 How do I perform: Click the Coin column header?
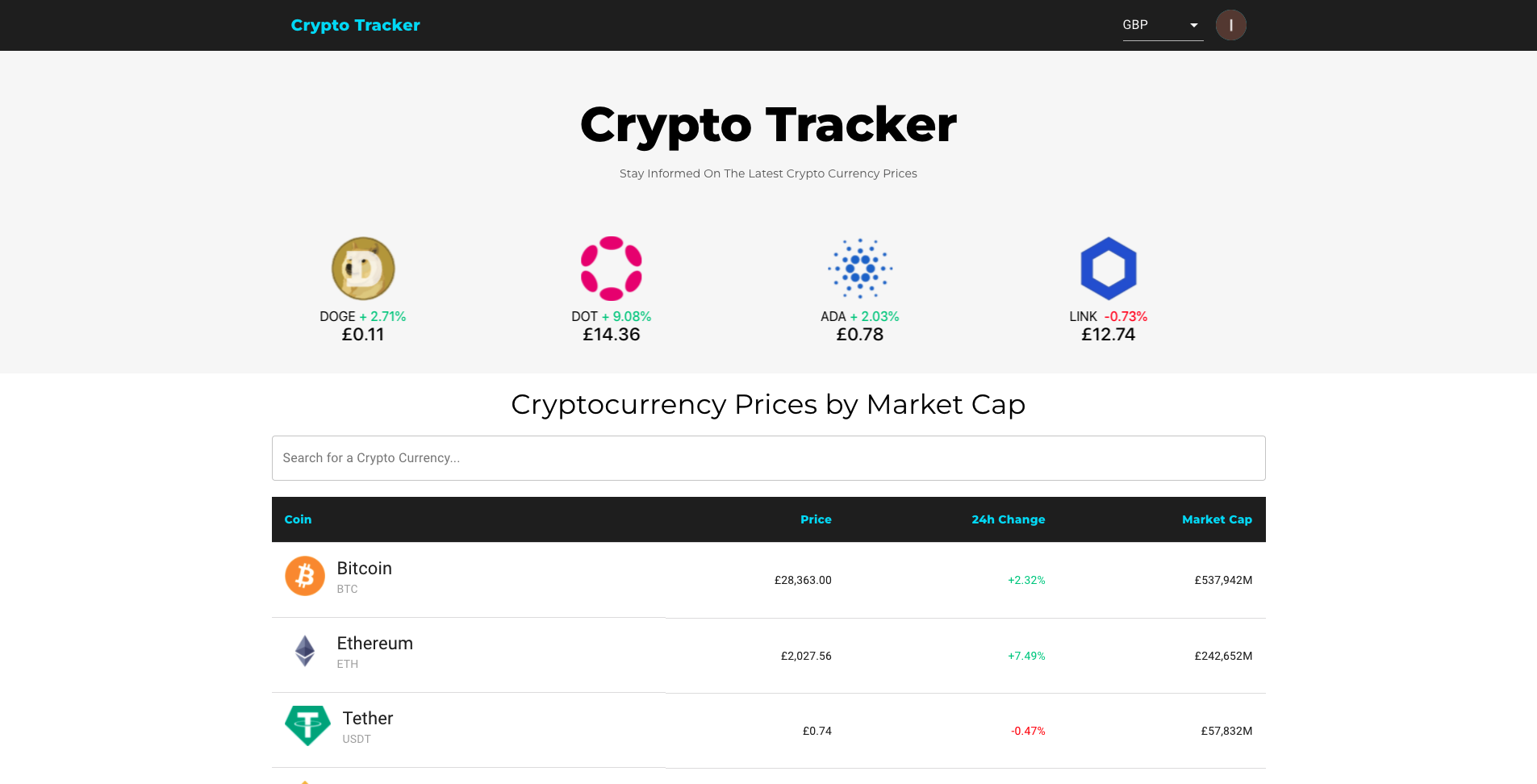tap(298, 519)
